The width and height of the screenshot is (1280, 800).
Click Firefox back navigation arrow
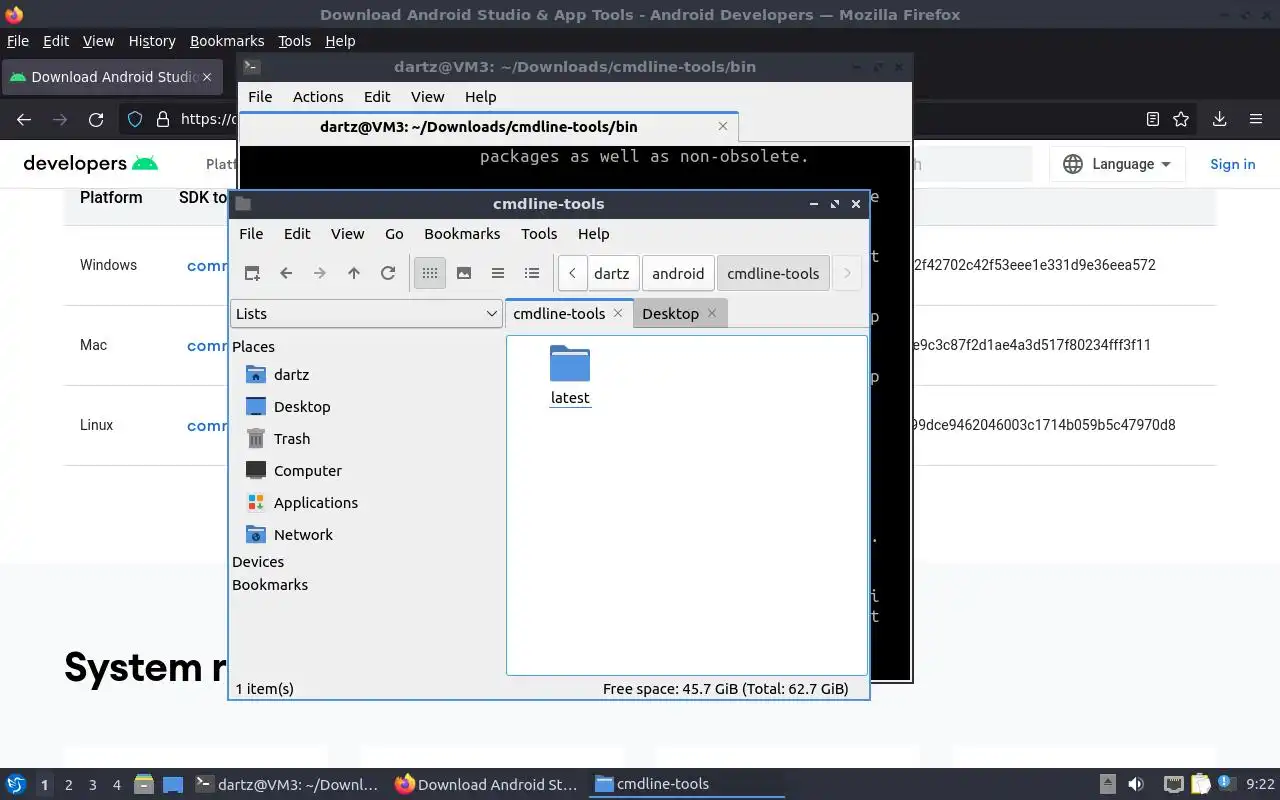24,119
